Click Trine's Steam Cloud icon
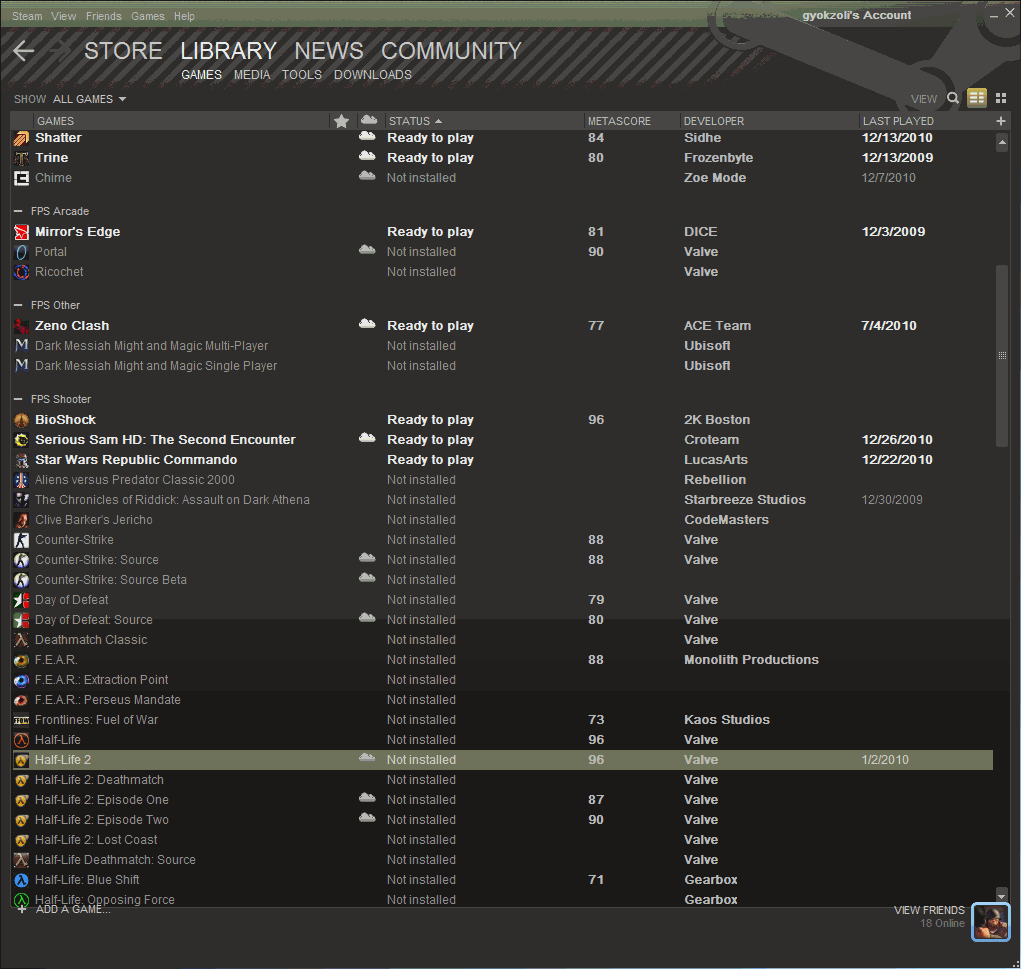 pos(367,156)
